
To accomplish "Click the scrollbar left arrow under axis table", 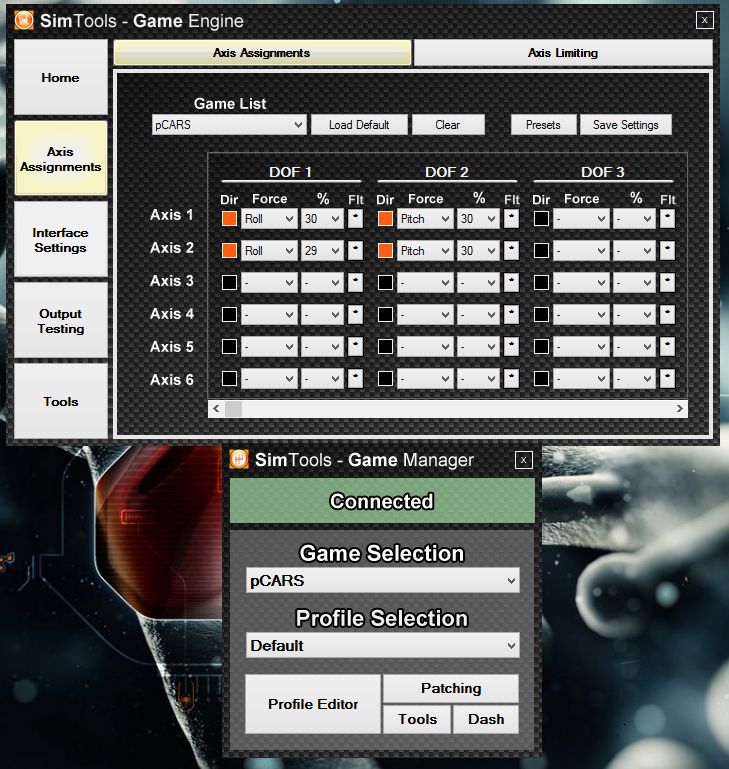I will [216, 409].
